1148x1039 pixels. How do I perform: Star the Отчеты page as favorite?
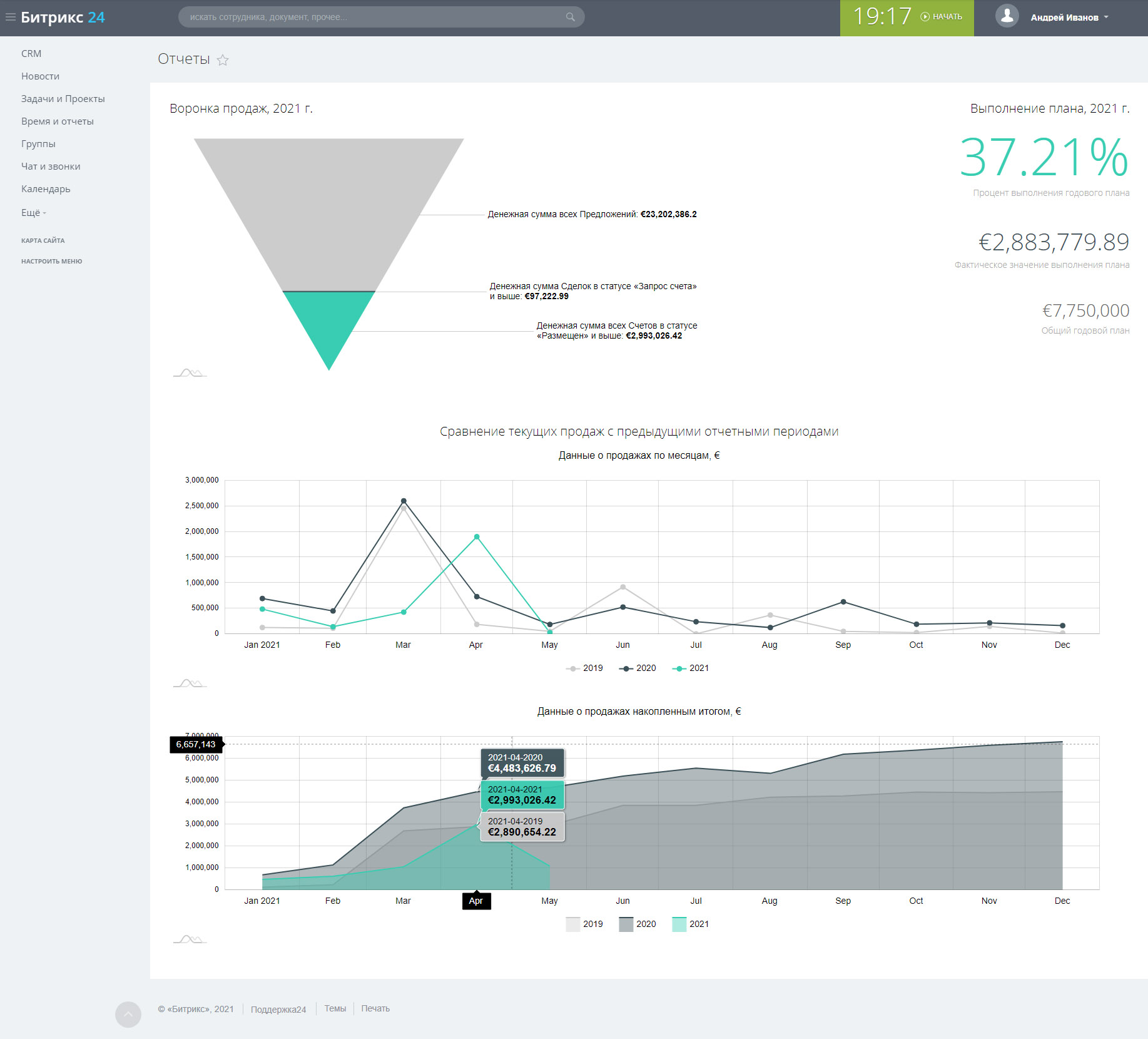pos(223,60)
